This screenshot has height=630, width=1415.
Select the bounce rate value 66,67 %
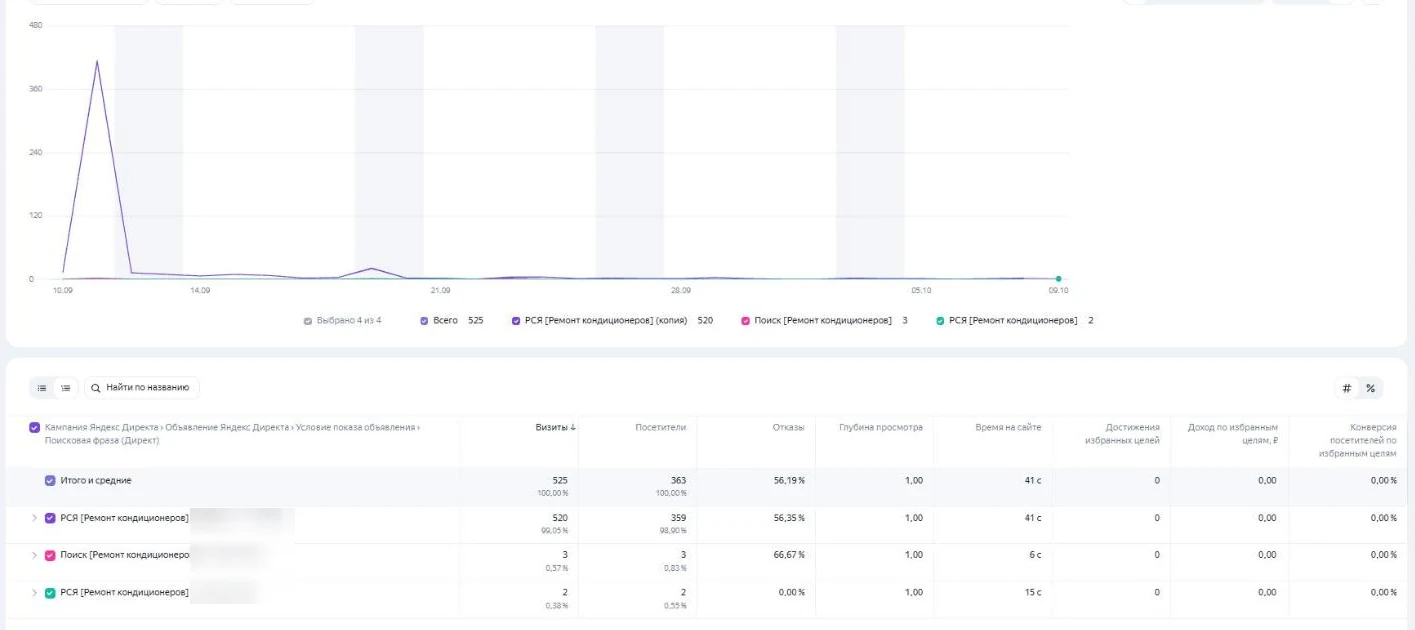(789, 555)
